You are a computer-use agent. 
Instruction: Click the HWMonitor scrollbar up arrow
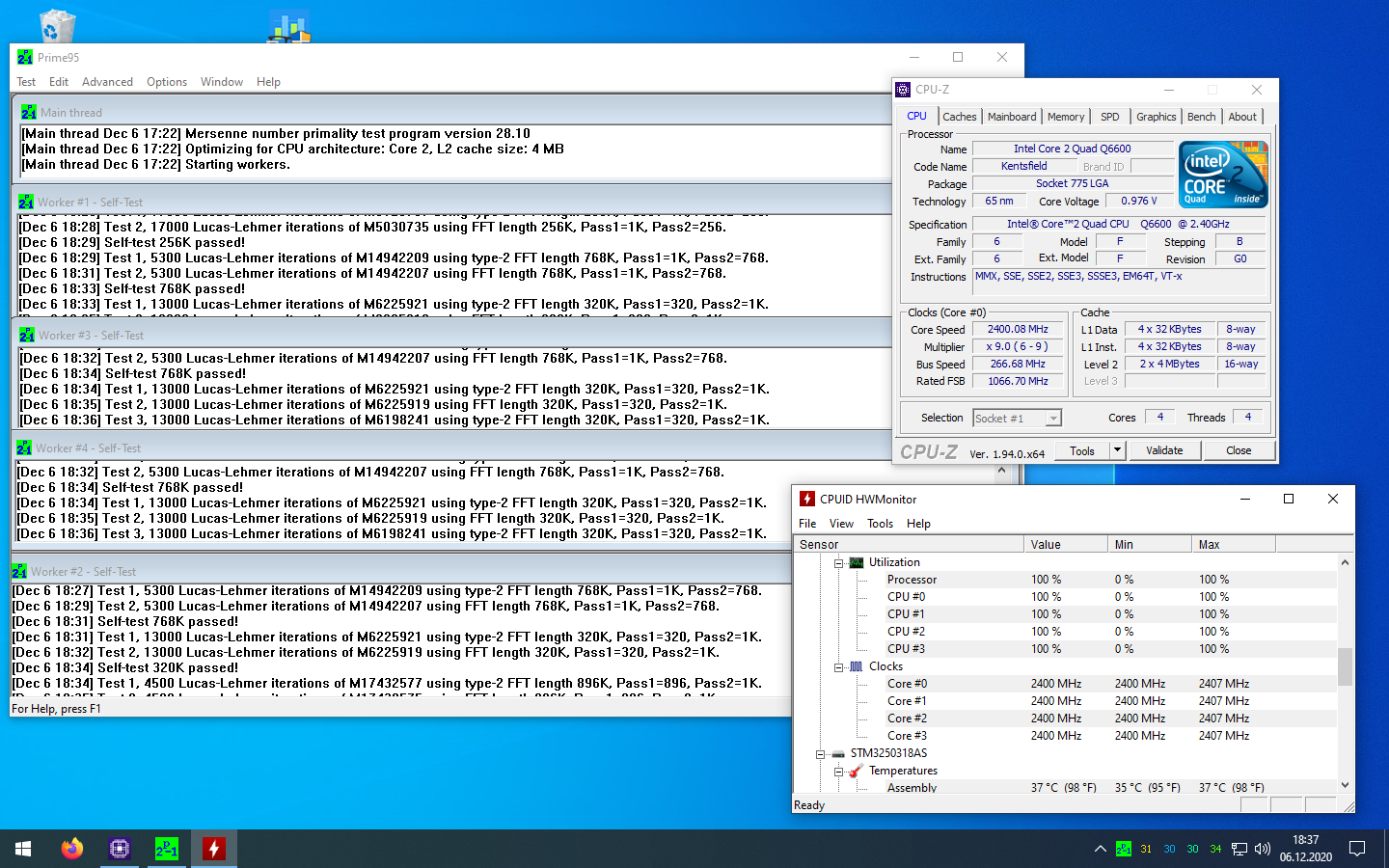[x=1345, y=562]
